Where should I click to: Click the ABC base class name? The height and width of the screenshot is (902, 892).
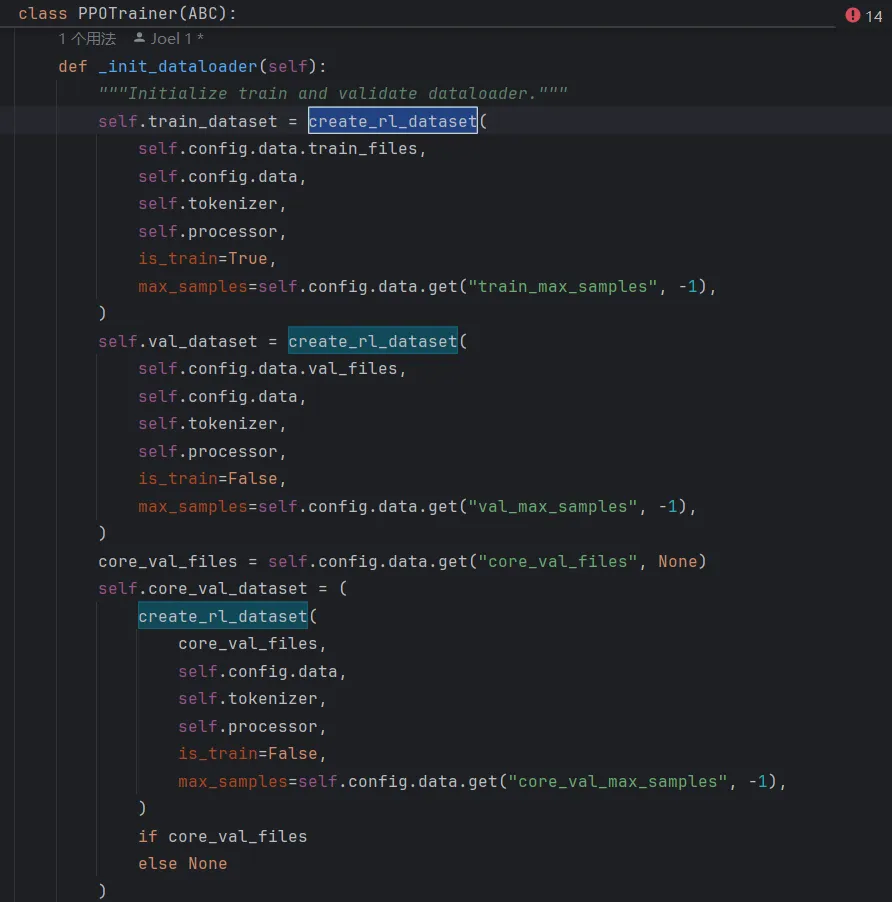pyautogui.click(x=203, y=13)
